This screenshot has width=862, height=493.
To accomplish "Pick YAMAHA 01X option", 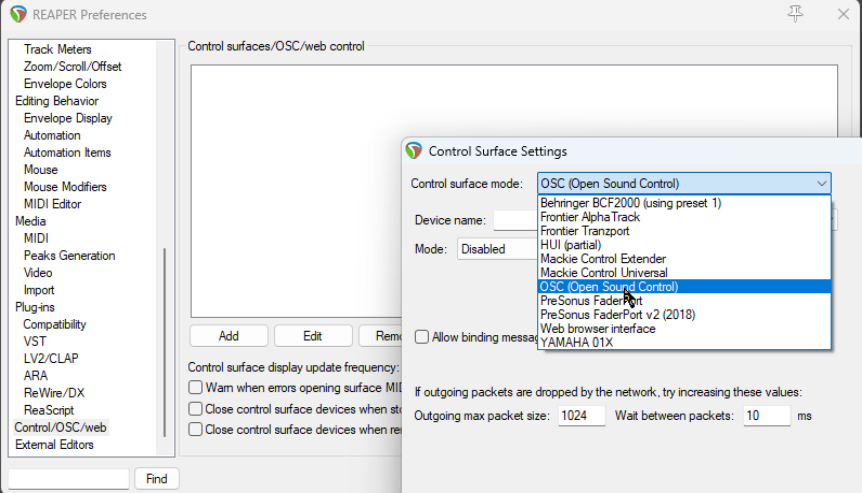I will click(x=684, y=342).
